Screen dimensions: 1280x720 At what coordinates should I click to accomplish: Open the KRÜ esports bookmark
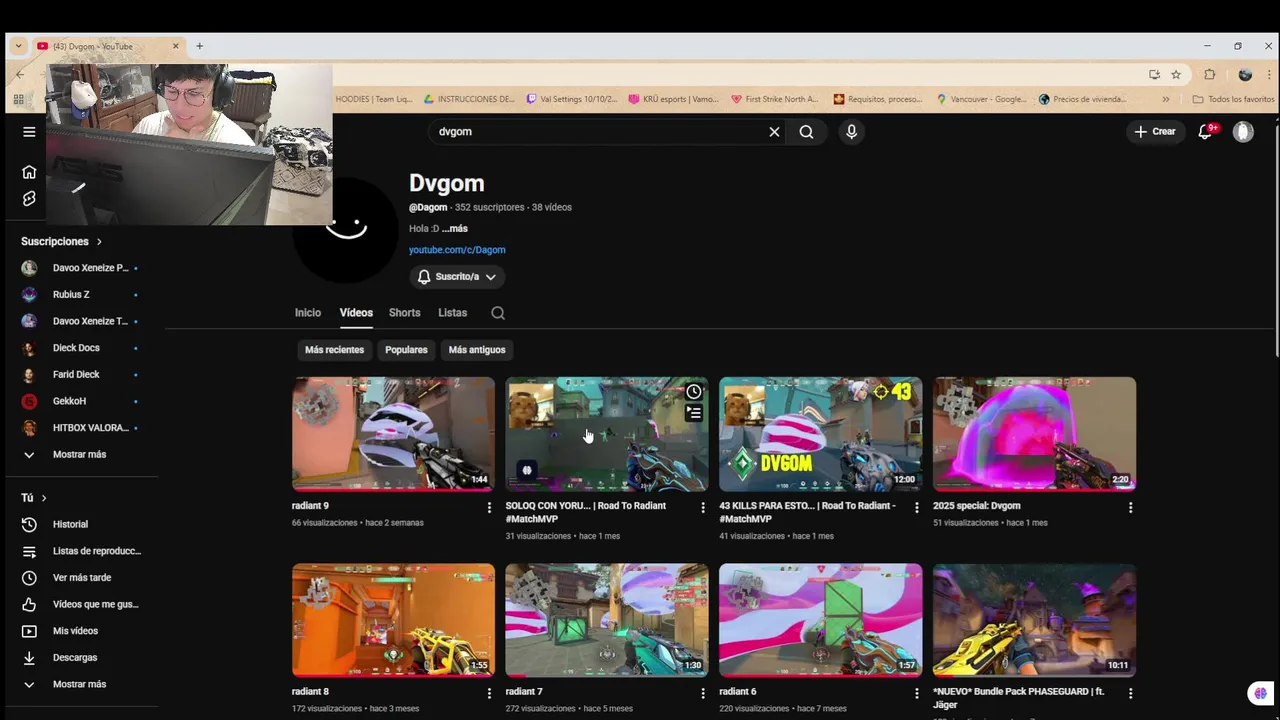click(673, 99)
